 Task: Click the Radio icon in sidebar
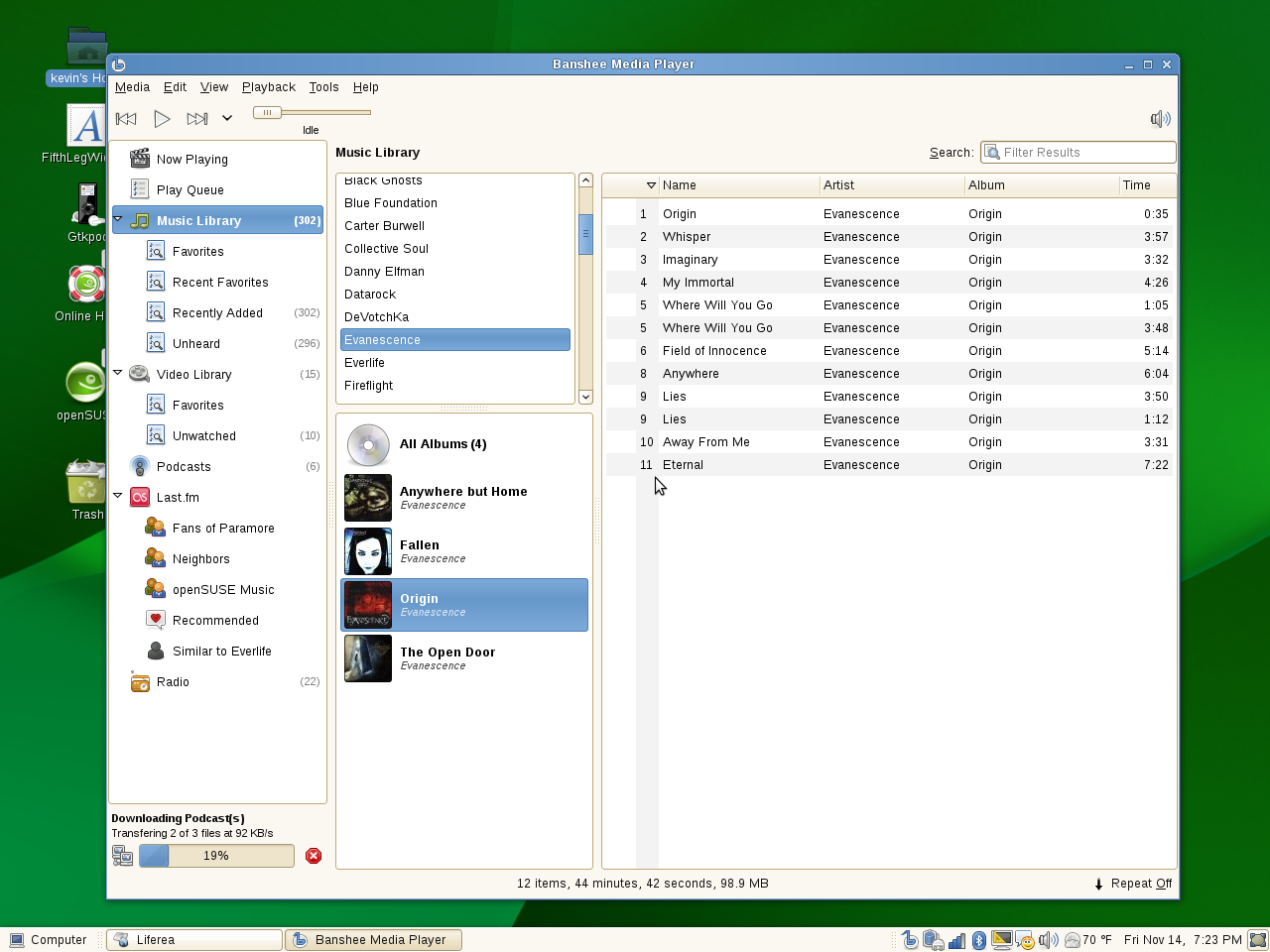(x=140, y=681)
